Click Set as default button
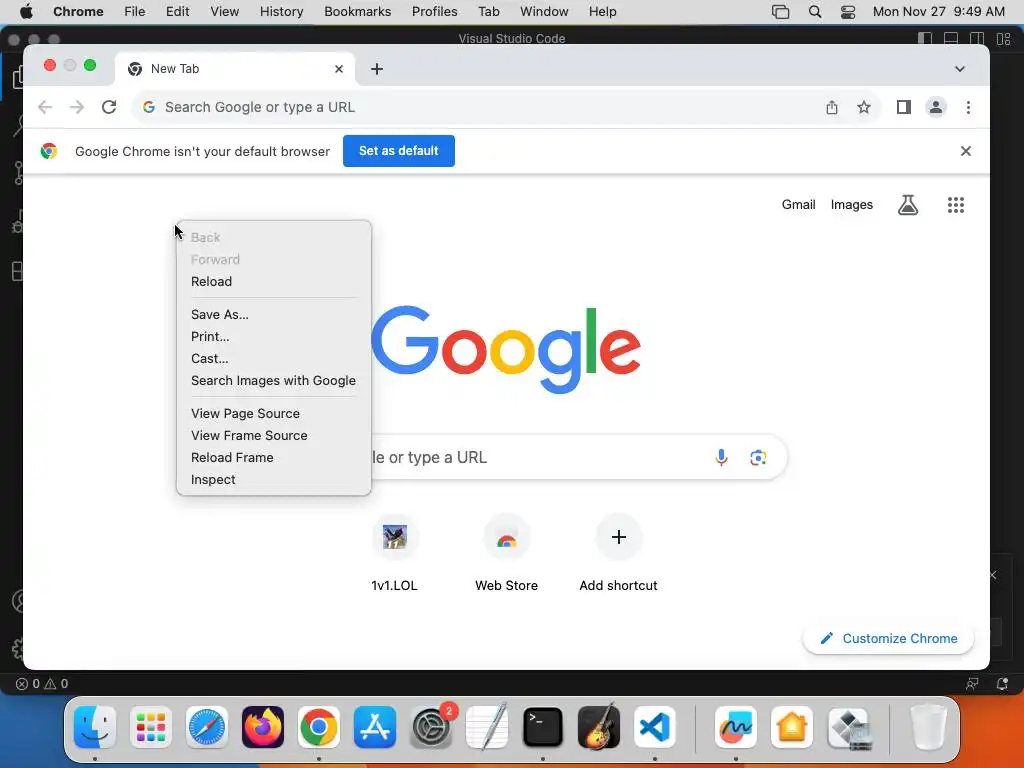 (x=398, y=151)
